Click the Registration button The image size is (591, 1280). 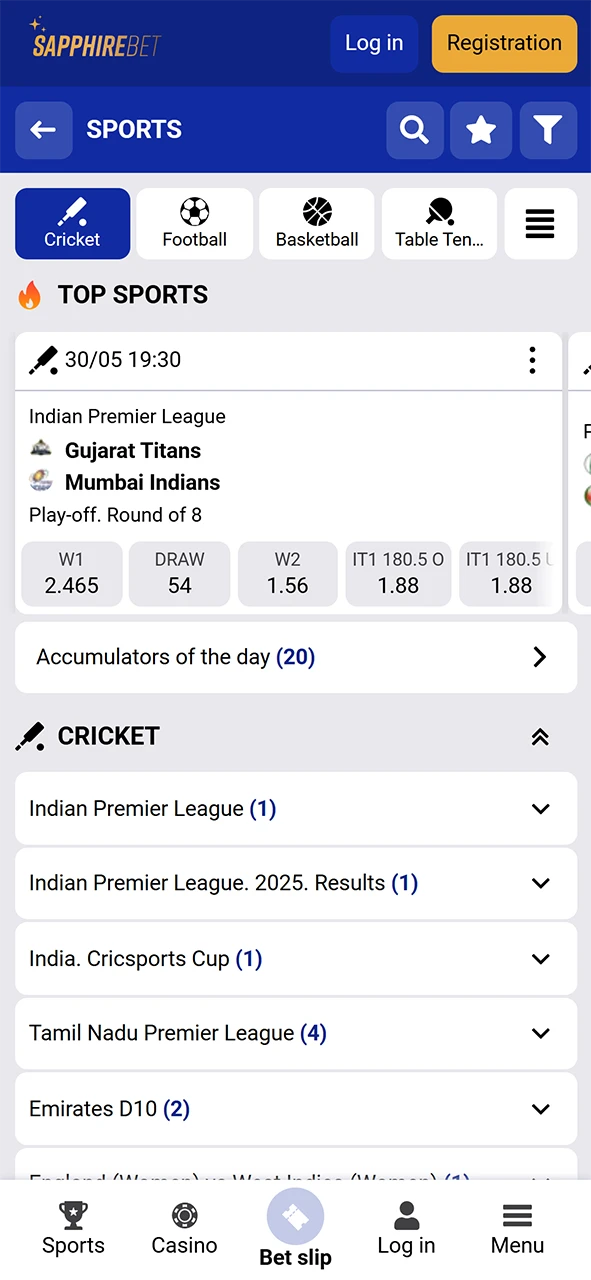[504, 43]
